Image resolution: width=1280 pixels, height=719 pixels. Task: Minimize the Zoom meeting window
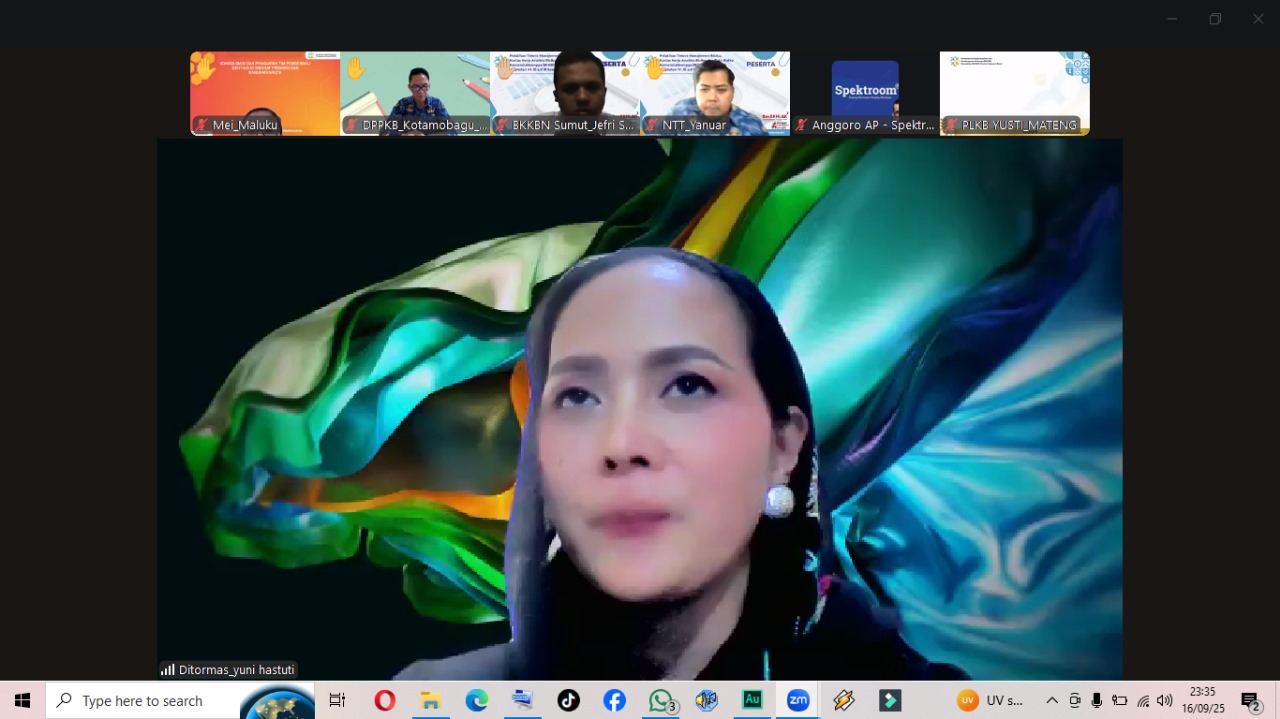tap(1172, 18)
